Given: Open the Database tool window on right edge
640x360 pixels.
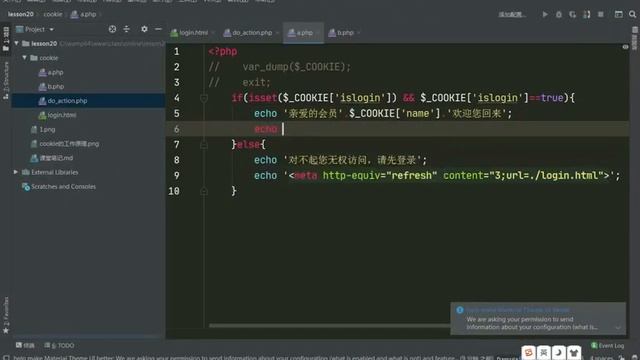Looking at the screenshot, I should [635, 39].
